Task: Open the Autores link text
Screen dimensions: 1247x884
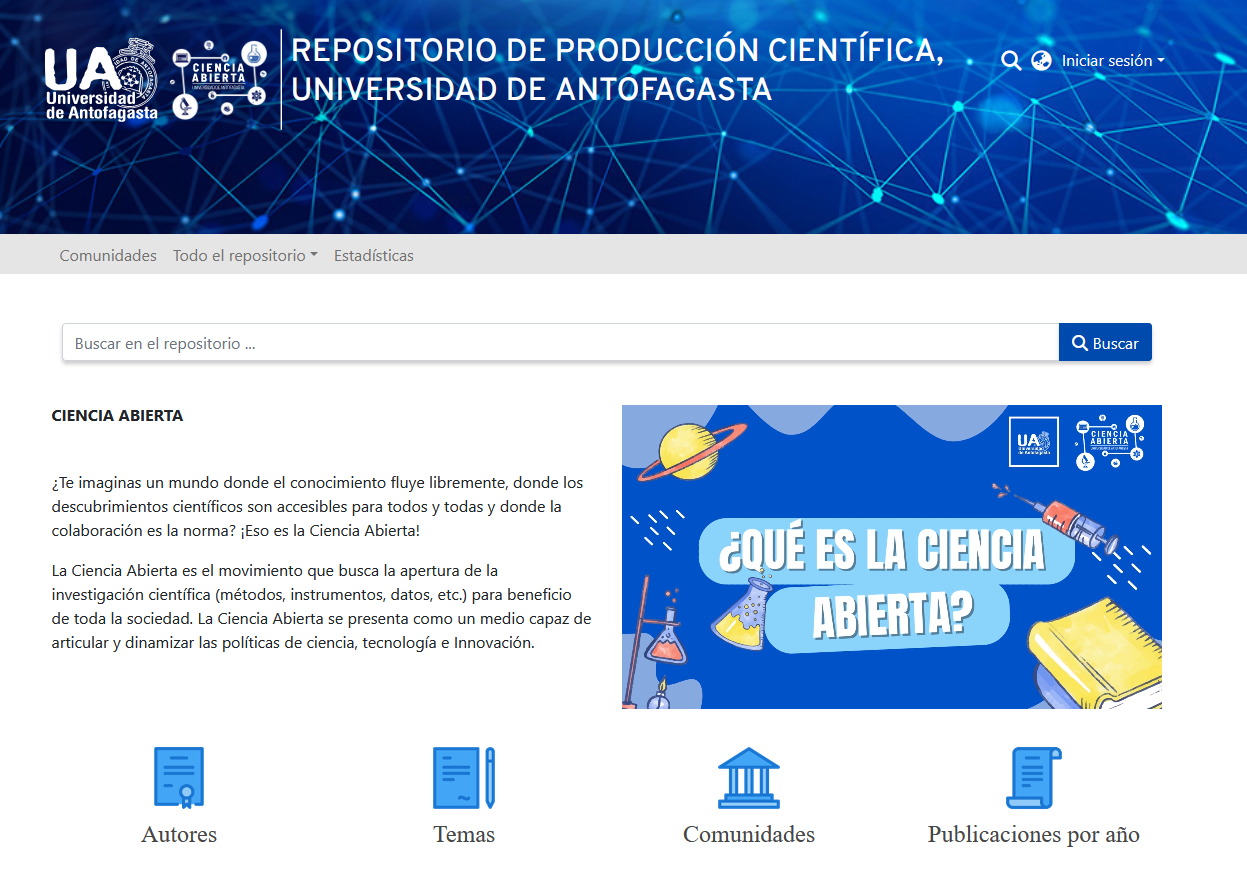Action: pyautogui.click(x=179, y=834)
